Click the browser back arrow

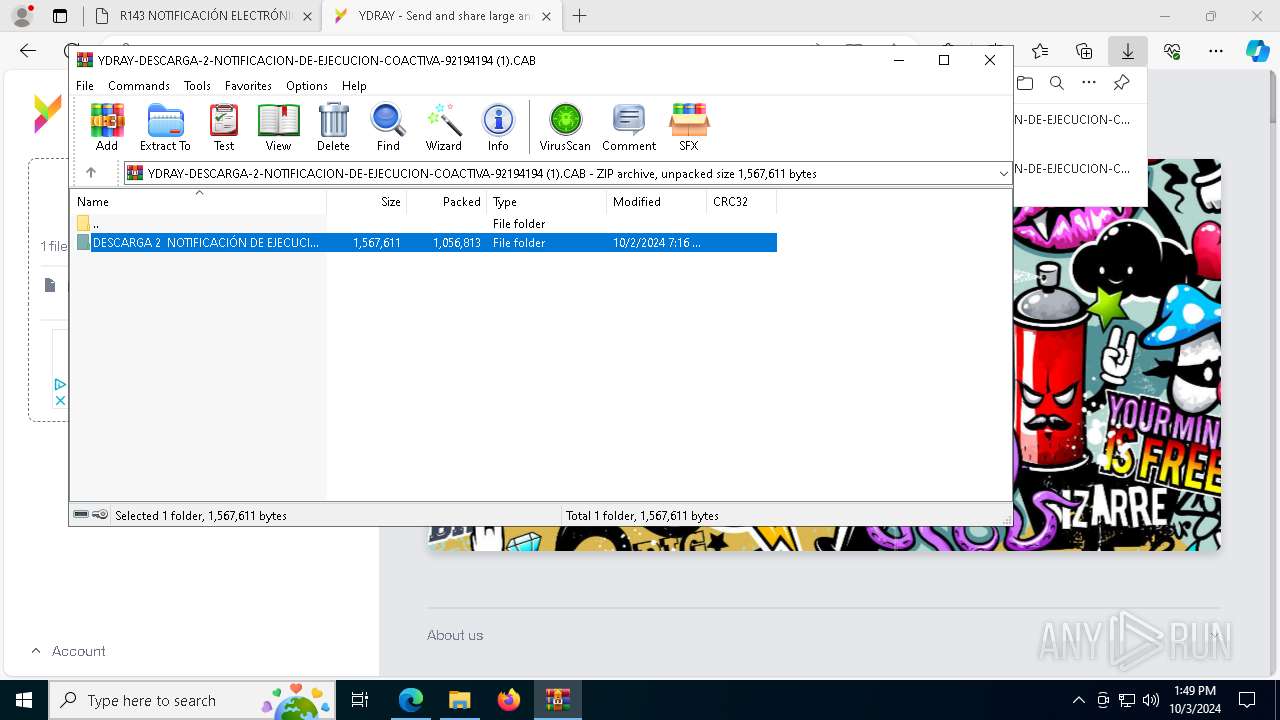click(x=28, y=51)
